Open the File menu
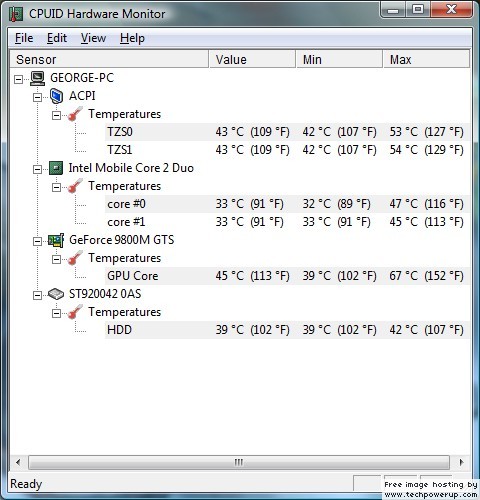Viewport: 480px width, 500px height. (x=24, y=38)
